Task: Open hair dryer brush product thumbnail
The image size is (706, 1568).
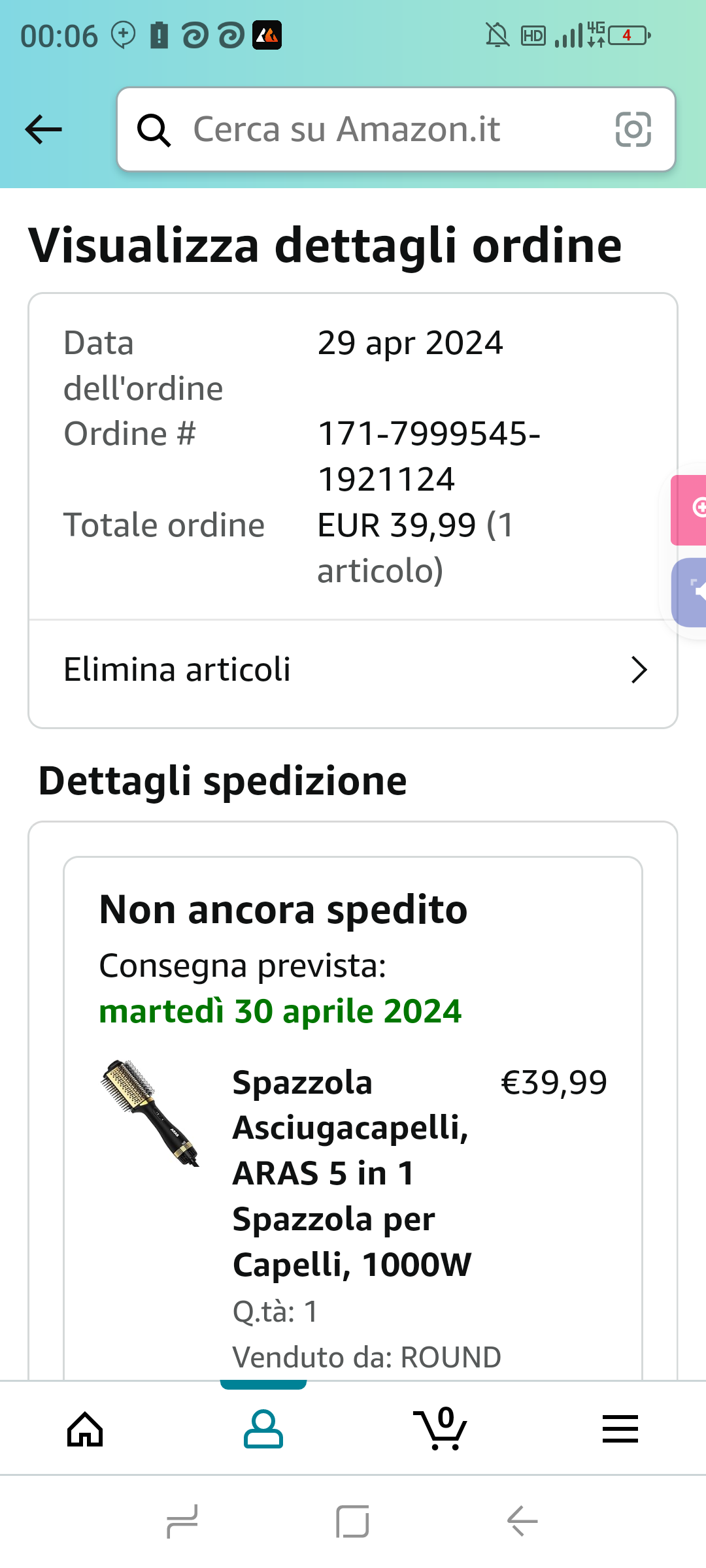Action: [x=150, y=1113]
